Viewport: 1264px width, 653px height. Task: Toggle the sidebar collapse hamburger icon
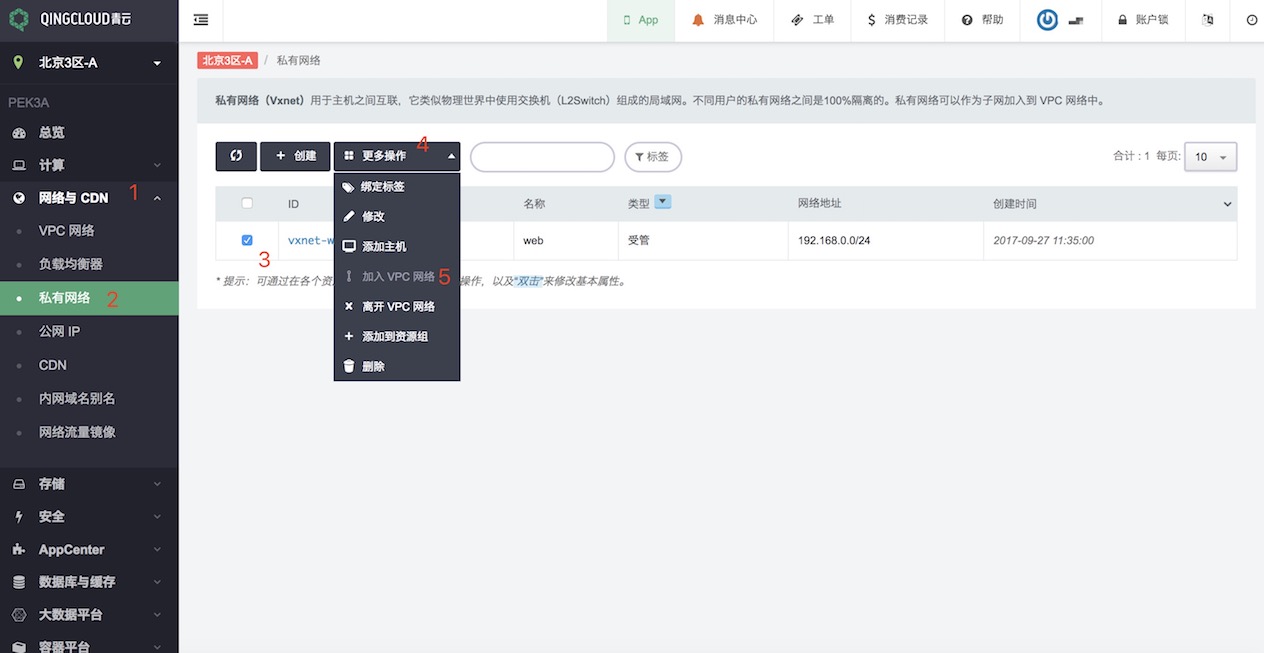click(x=201, y=20)
